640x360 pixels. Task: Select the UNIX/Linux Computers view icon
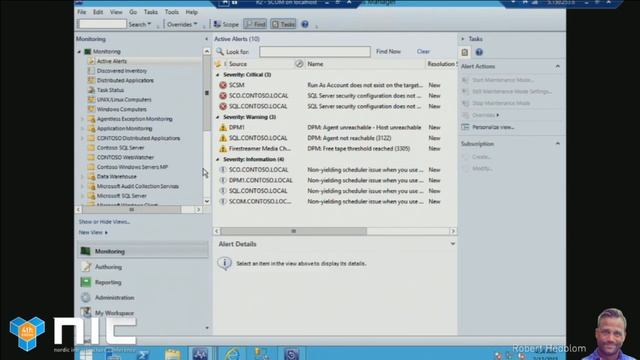(91, 100)
